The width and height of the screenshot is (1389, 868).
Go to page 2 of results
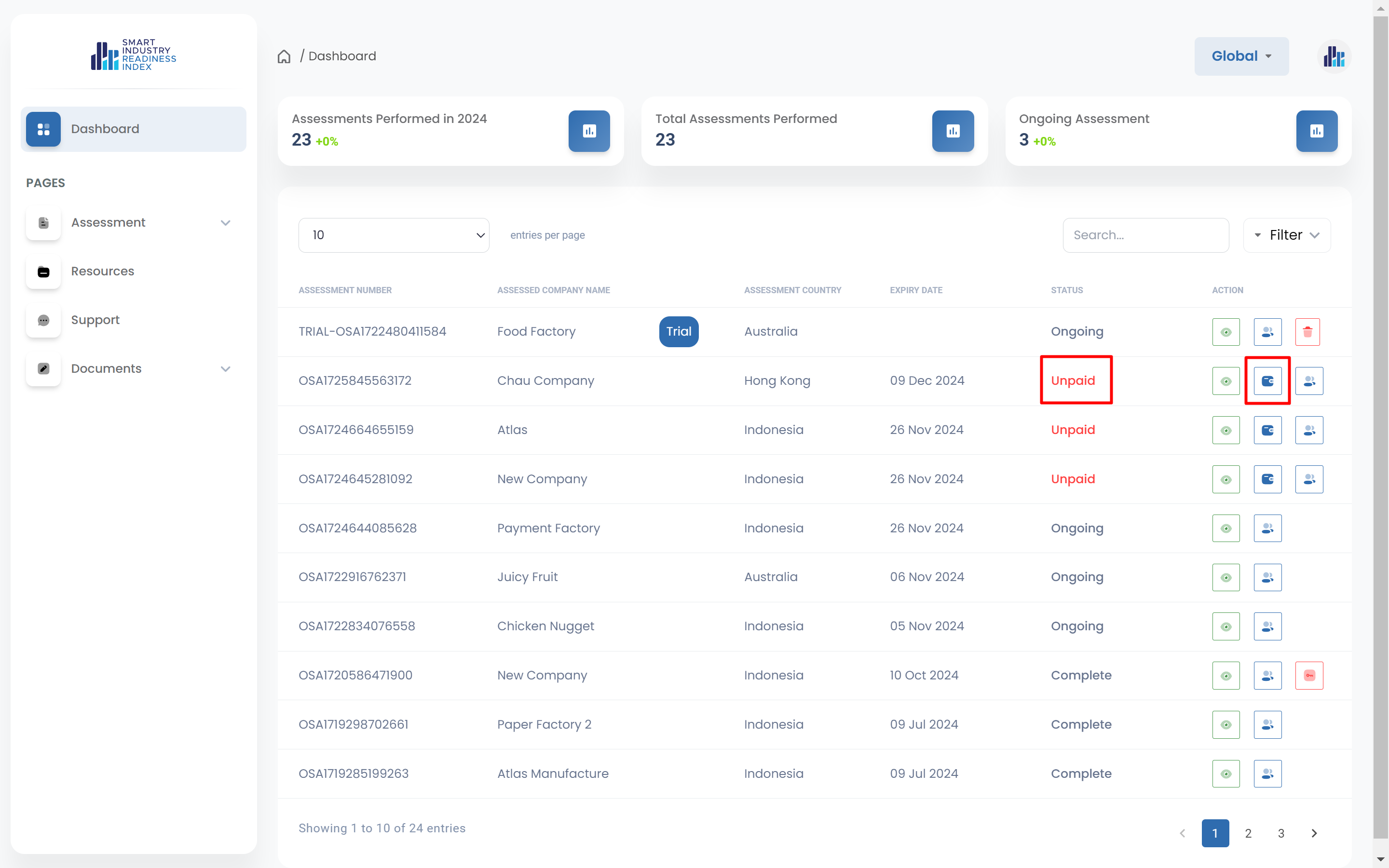(1248, 833)
